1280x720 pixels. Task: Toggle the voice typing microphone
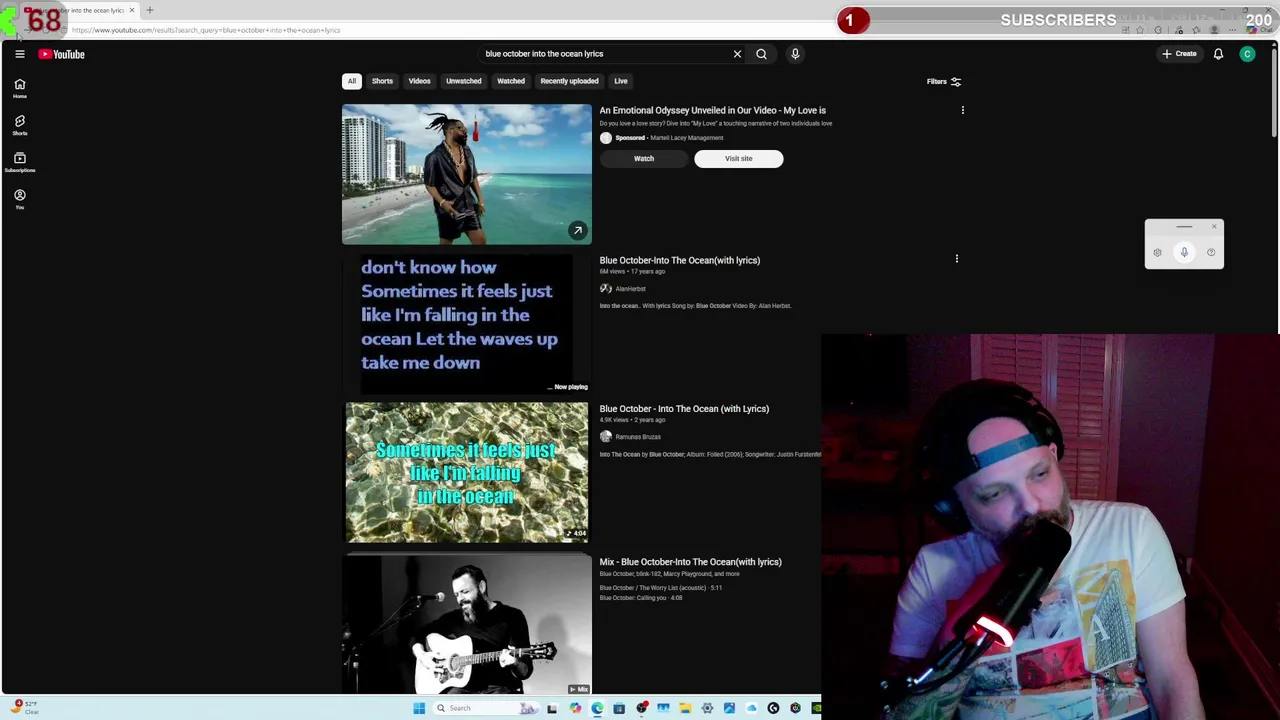[x=1184, y=252]
